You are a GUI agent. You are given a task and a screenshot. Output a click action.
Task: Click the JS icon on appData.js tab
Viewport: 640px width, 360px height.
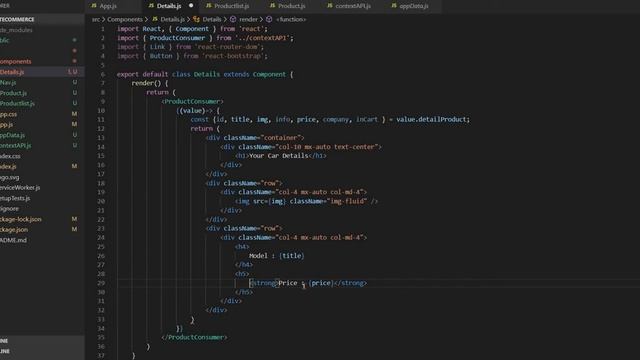pos(393,6)
